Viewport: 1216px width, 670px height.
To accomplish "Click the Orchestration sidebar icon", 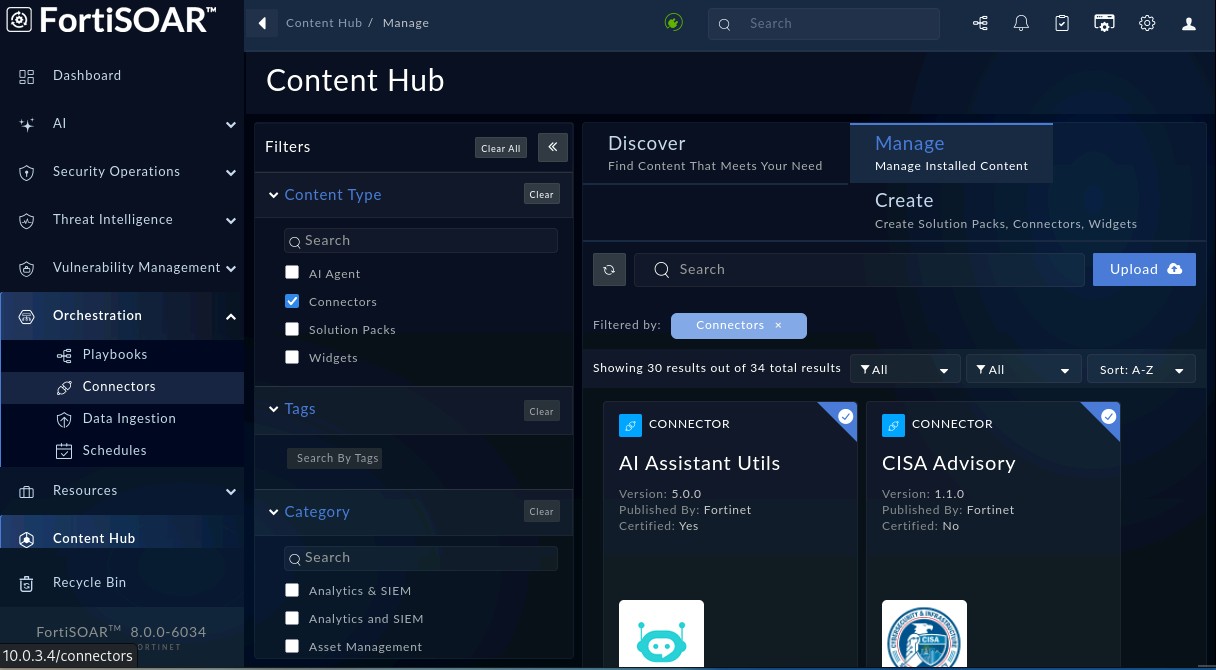I will (27, 316).
